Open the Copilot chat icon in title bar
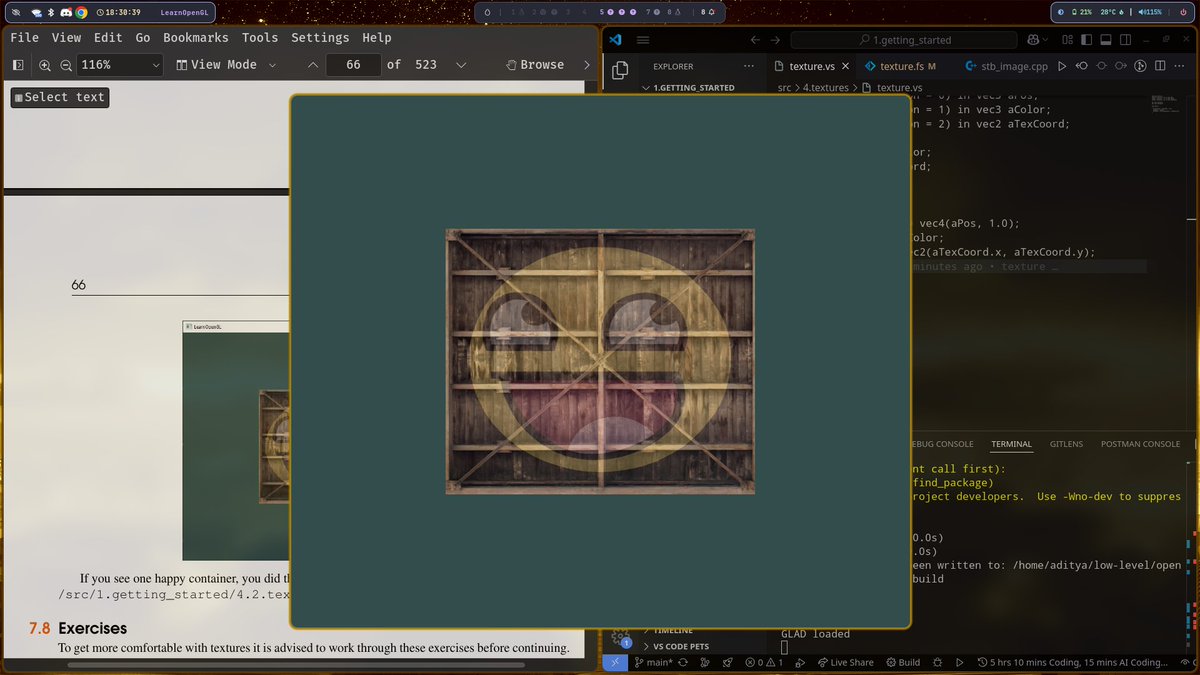The image size is (1200, 675). click(x=1033, y=40)
